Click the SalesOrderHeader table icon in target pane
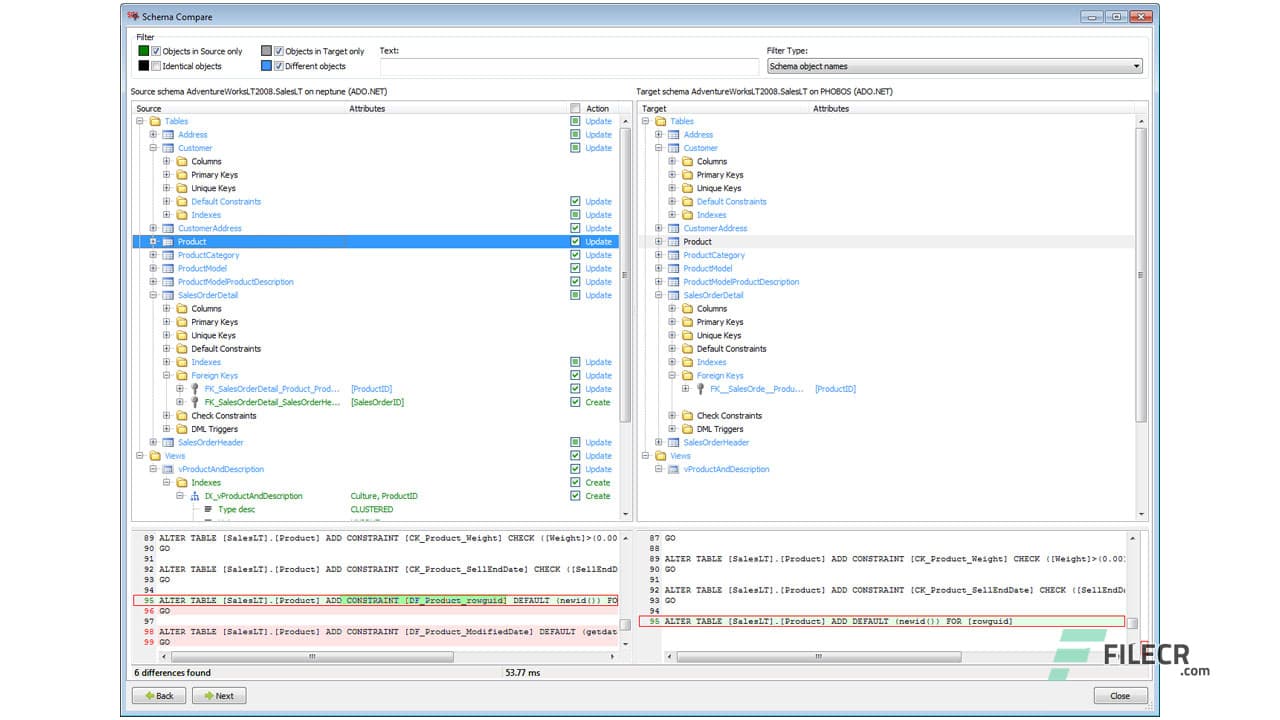Screen dimensions: 1280x720 pyautogui.click(x=671, y=442)
